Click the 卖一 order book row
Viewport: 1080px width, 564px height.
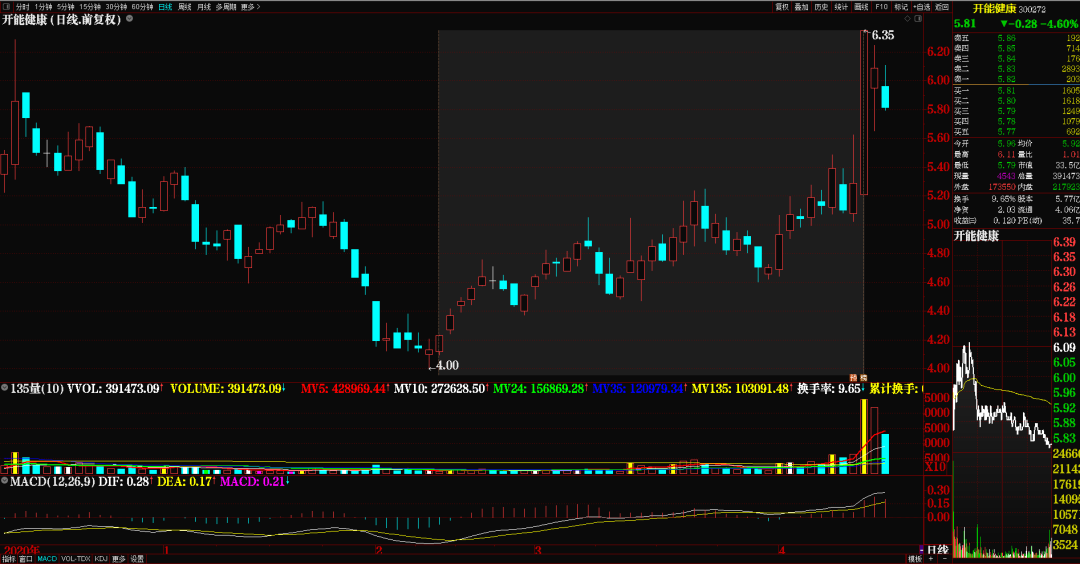tap(1017, 79)
